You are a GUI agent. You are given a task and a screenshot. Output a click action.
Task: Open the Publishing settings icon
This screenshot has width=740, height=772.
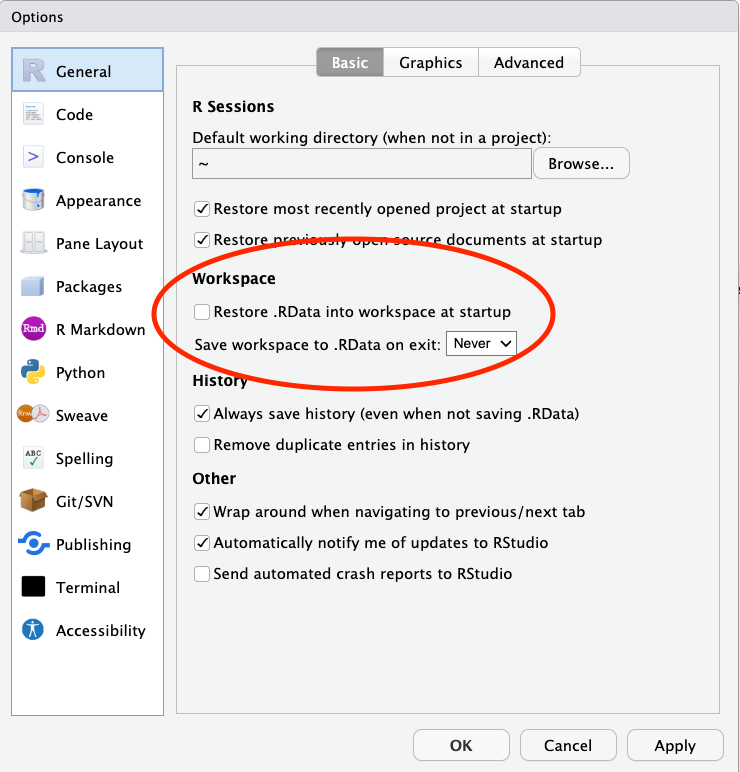33,544
